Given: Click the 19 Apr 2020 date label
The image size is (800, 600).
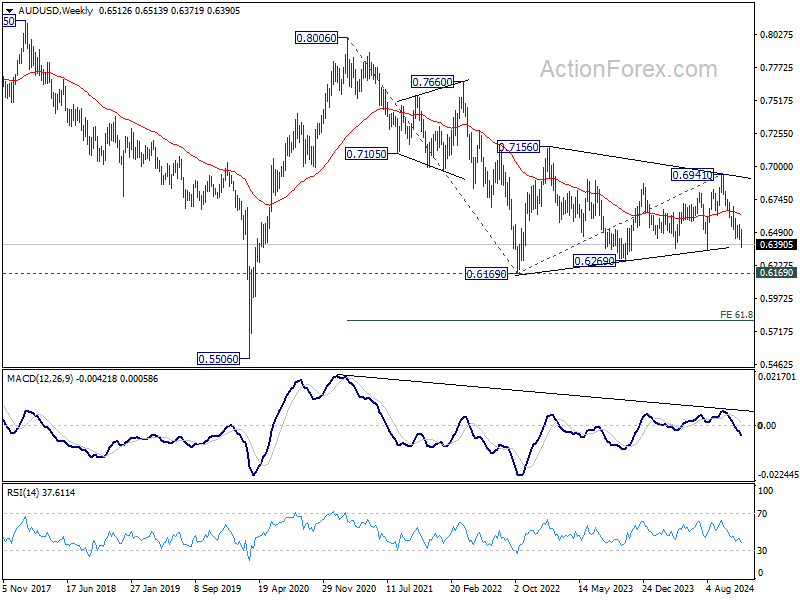Looking at the screenshot, I should (284, 588).
